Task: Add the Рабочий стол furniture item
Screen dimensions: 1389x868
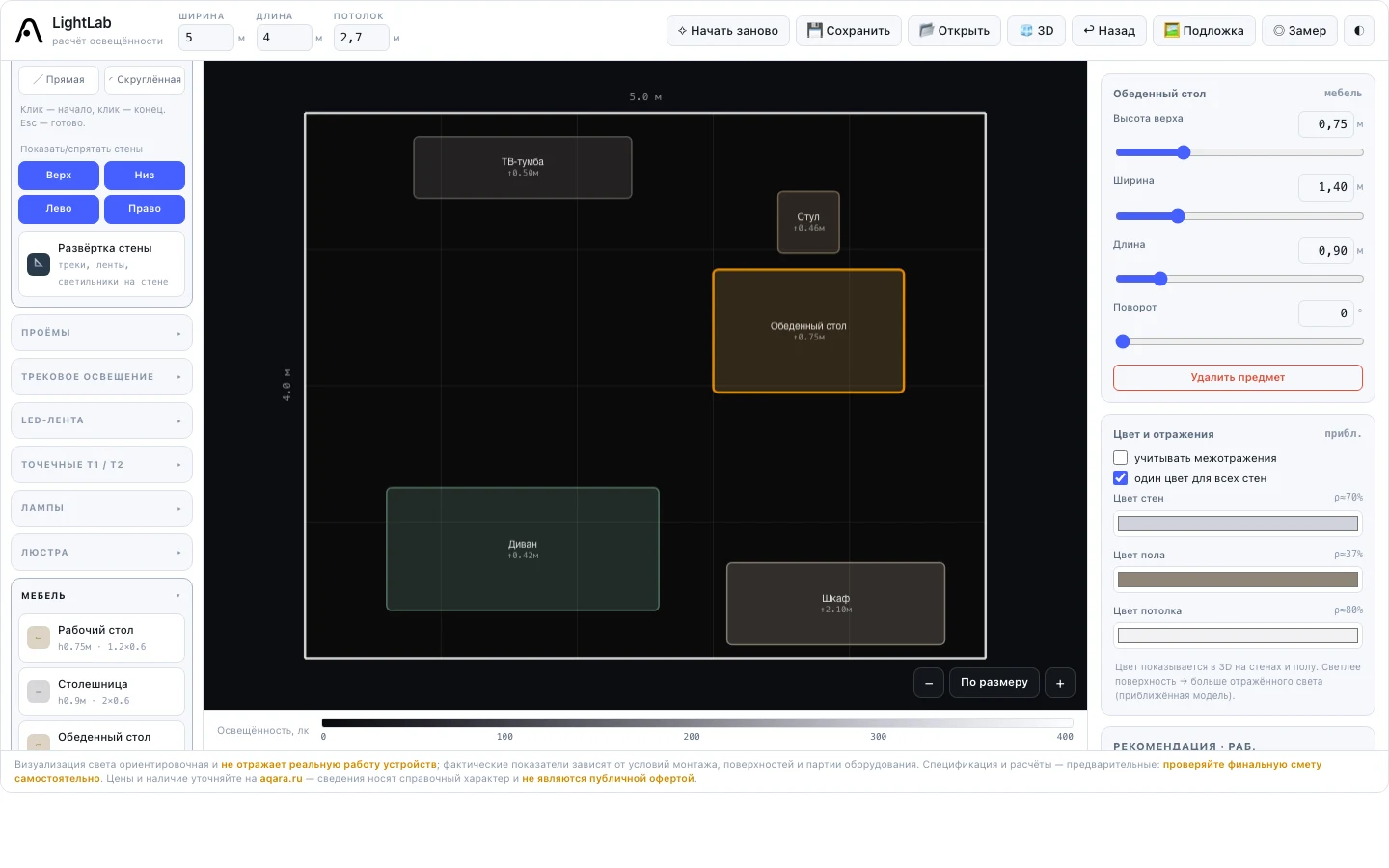Action: 101,637
